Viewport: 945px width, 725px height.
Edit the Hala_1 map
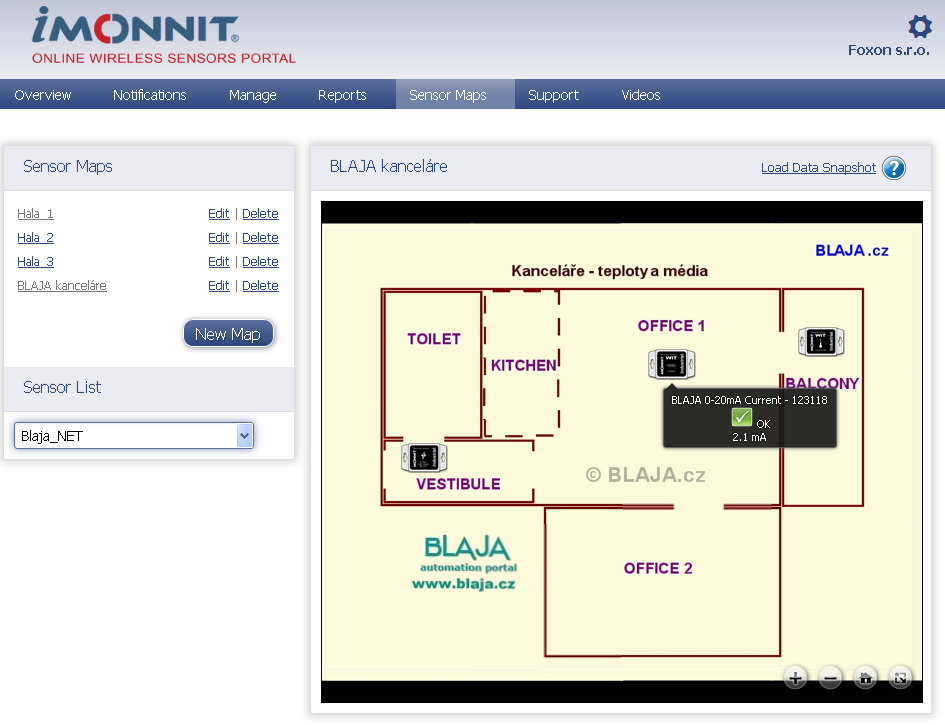(219, 213)
